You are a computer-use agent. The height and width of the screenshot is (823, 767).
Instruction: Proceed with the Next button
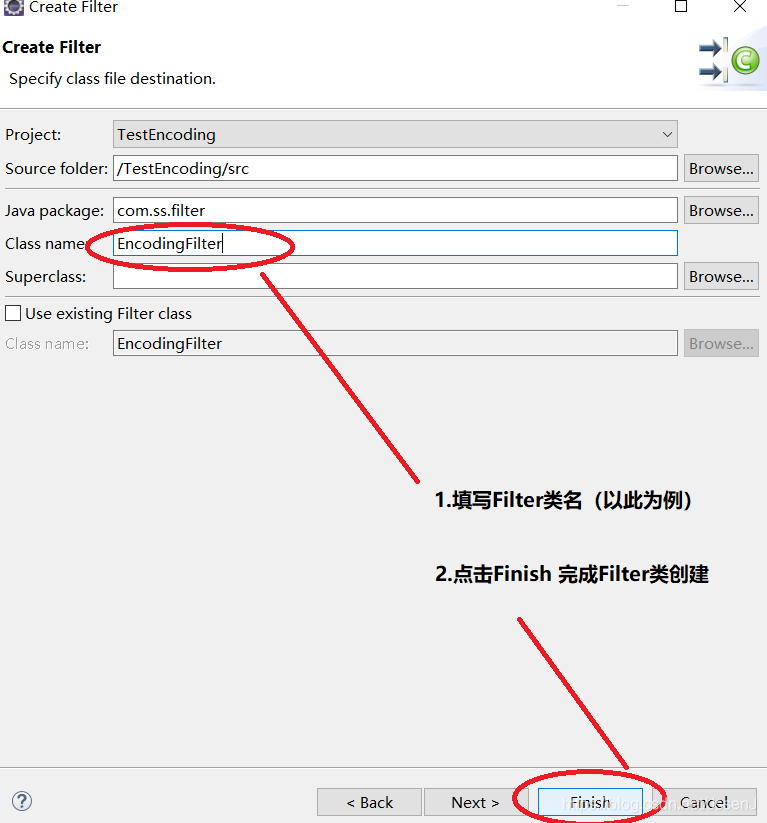point(475,802)
